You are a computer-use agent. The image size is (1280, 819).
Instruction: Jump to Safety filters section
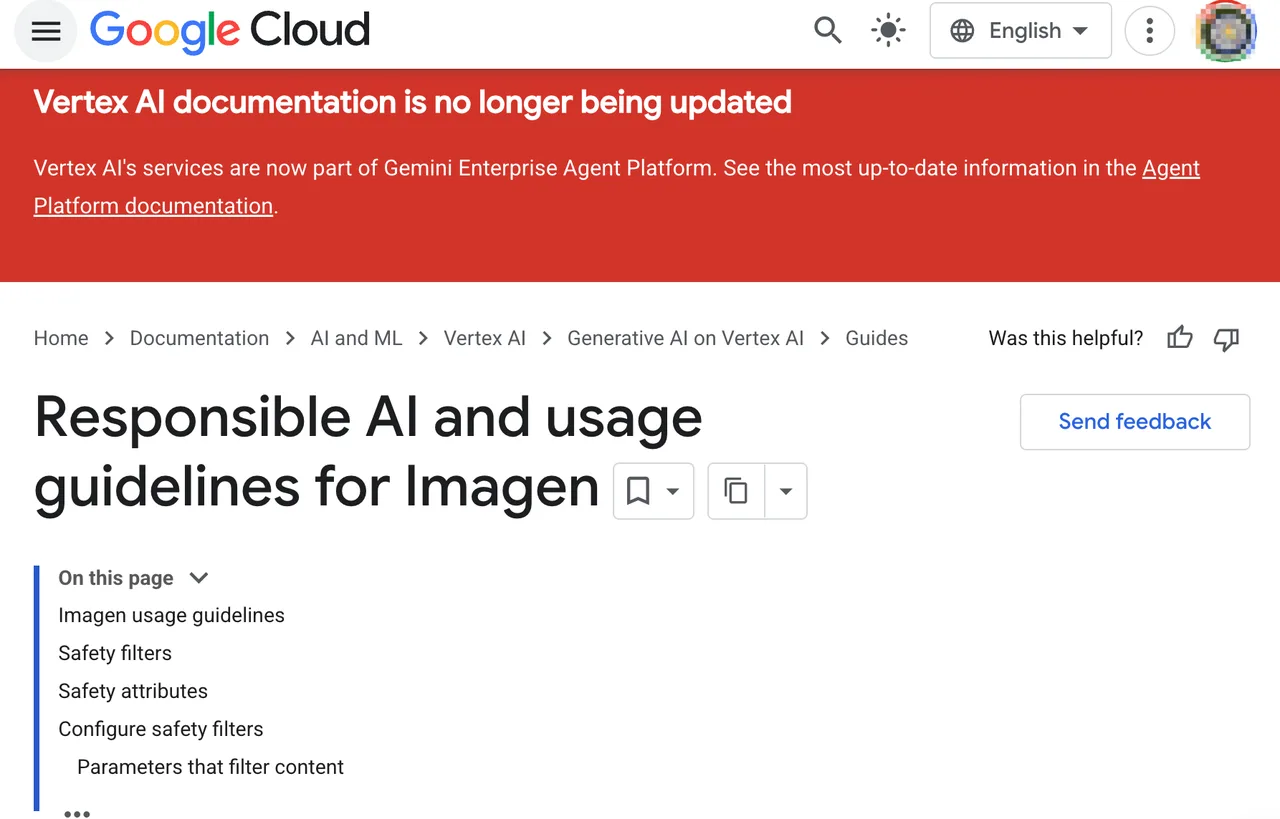coord(115,653)
